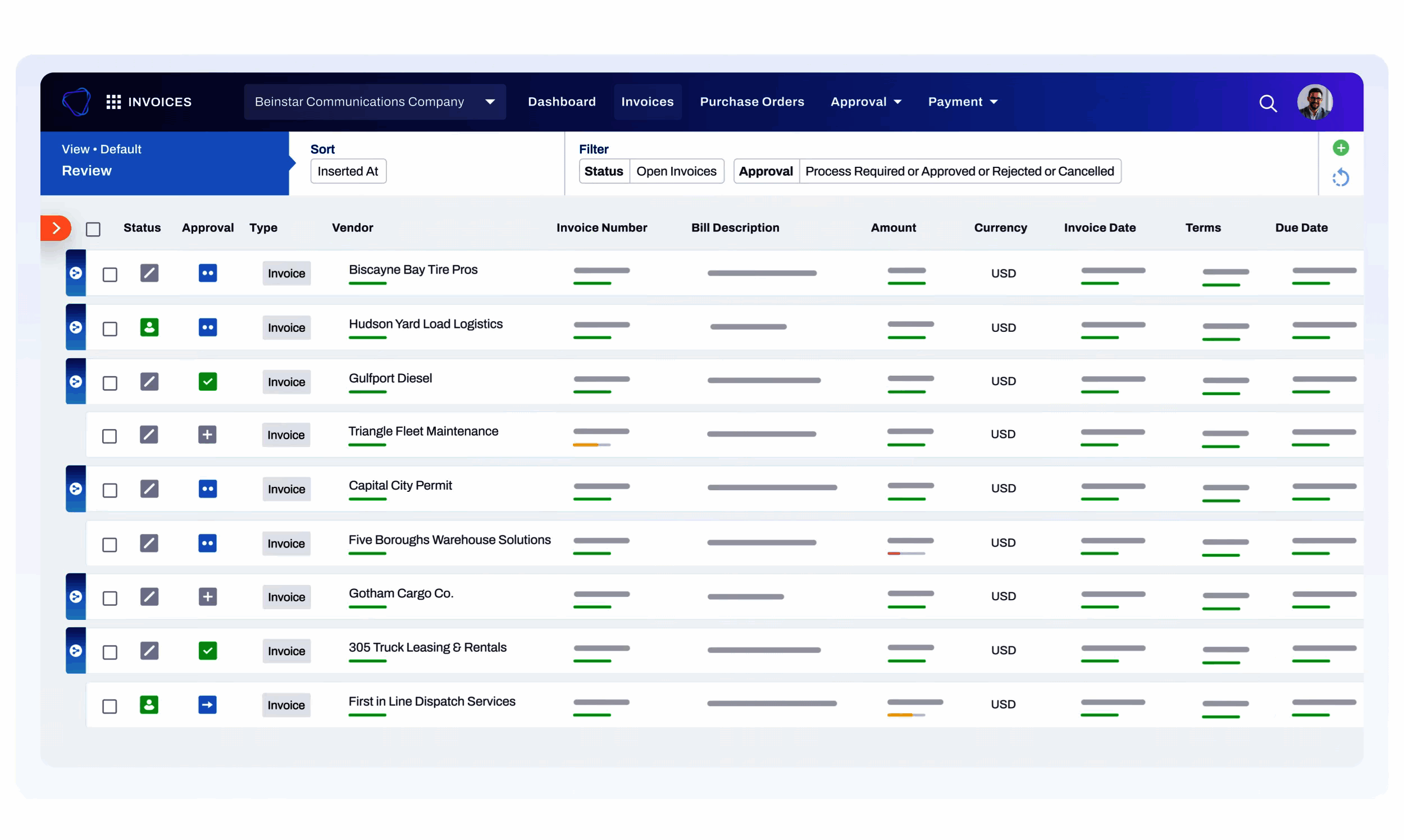Click the green add filter plus icon
Image resolution: width=1404 pixels, height=840 pixels.
[1340, 148]
